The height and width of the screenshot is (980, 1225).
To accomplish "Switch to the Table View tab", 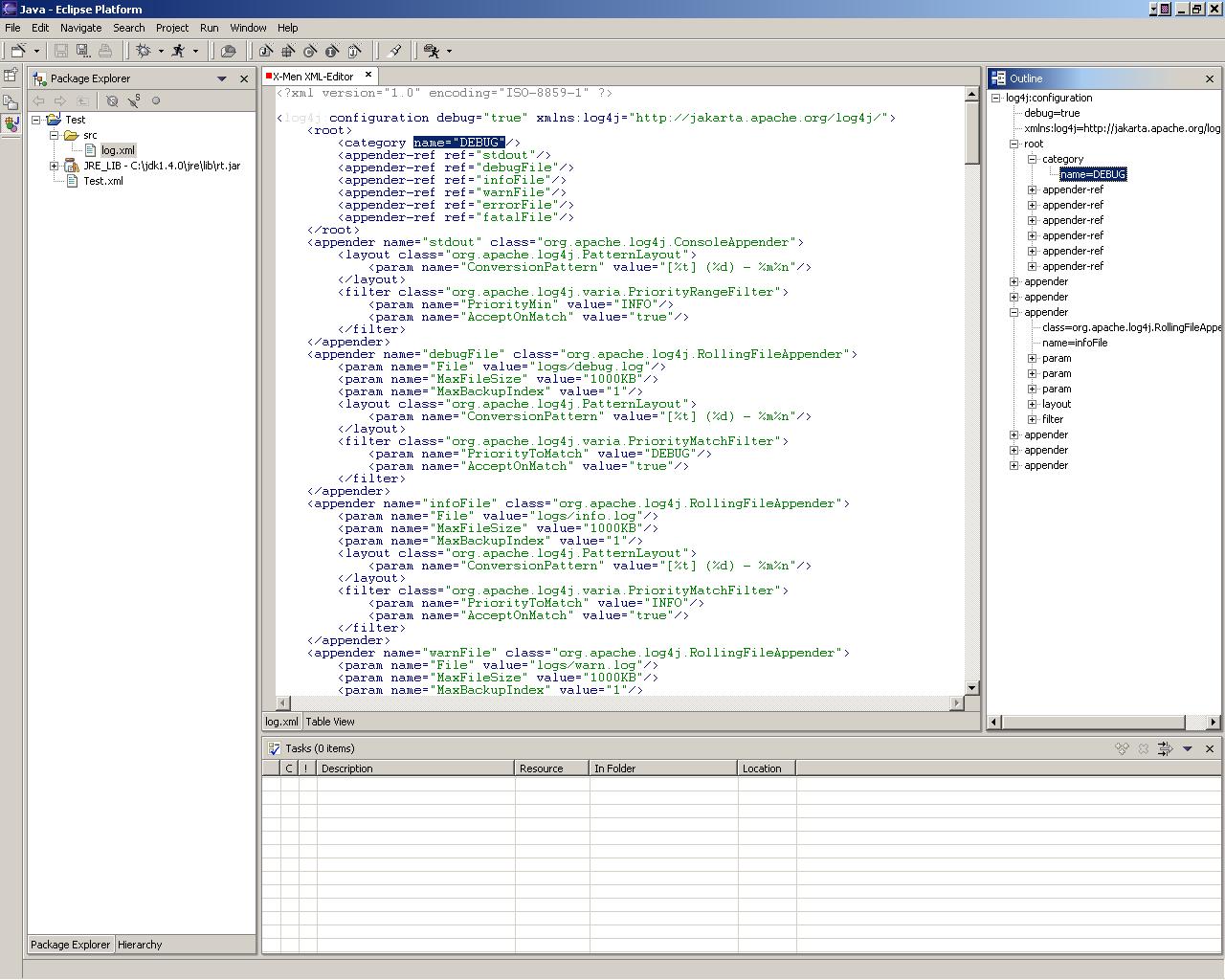I will (330, 722).
